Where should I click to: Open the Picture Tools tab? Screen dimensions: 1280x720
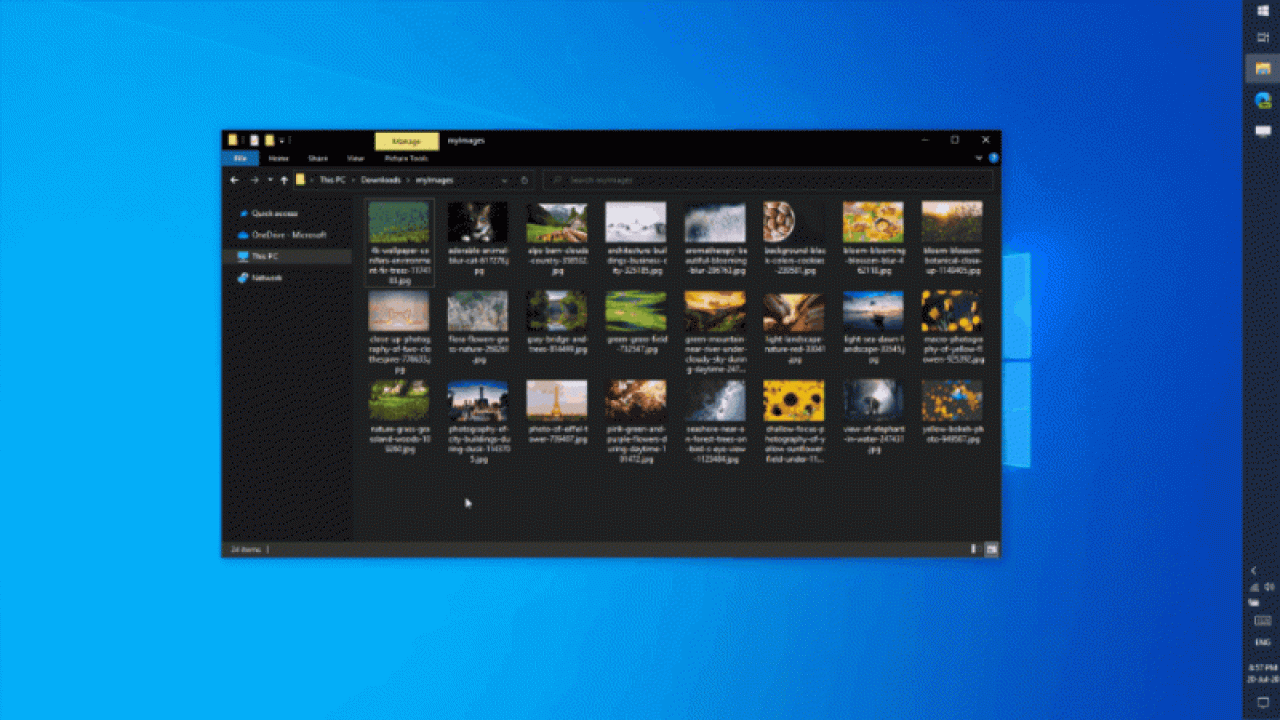click(x=406, y=158)
